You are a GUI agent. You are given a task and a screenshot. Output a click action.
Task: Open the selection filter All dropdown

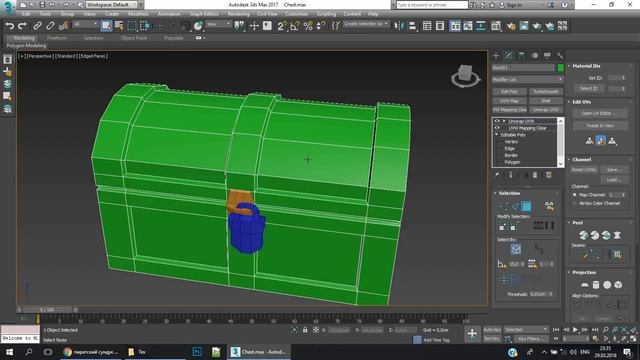[86, 25]
